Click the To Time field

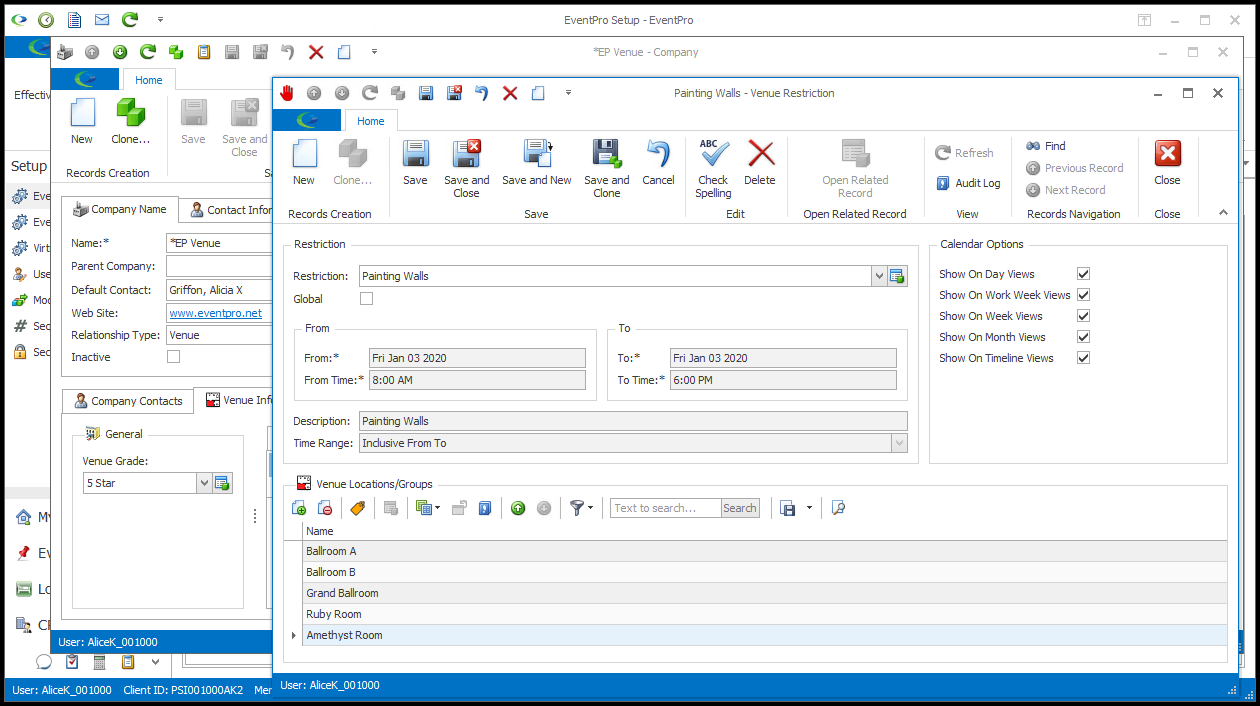point(783,380)
